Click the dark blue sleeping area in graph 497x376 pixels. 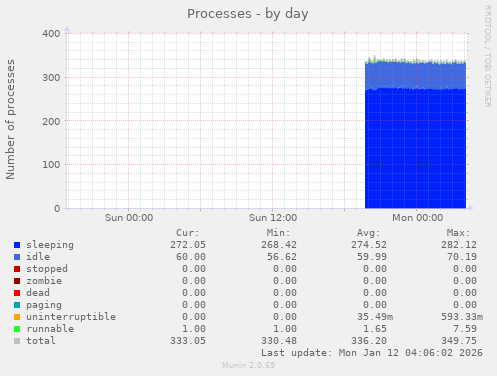click(415, 149)
